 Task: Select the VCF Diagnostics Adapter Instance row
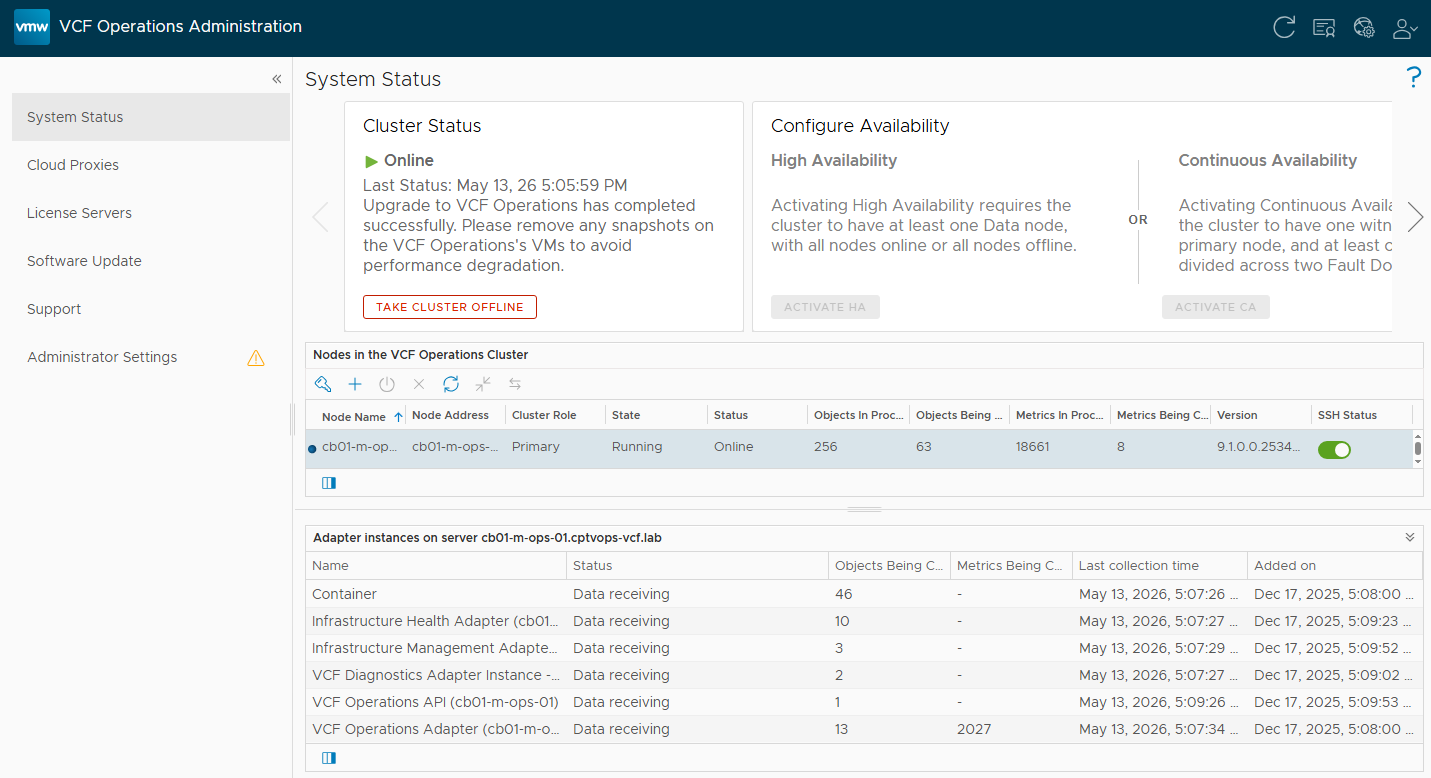[863, 675]
